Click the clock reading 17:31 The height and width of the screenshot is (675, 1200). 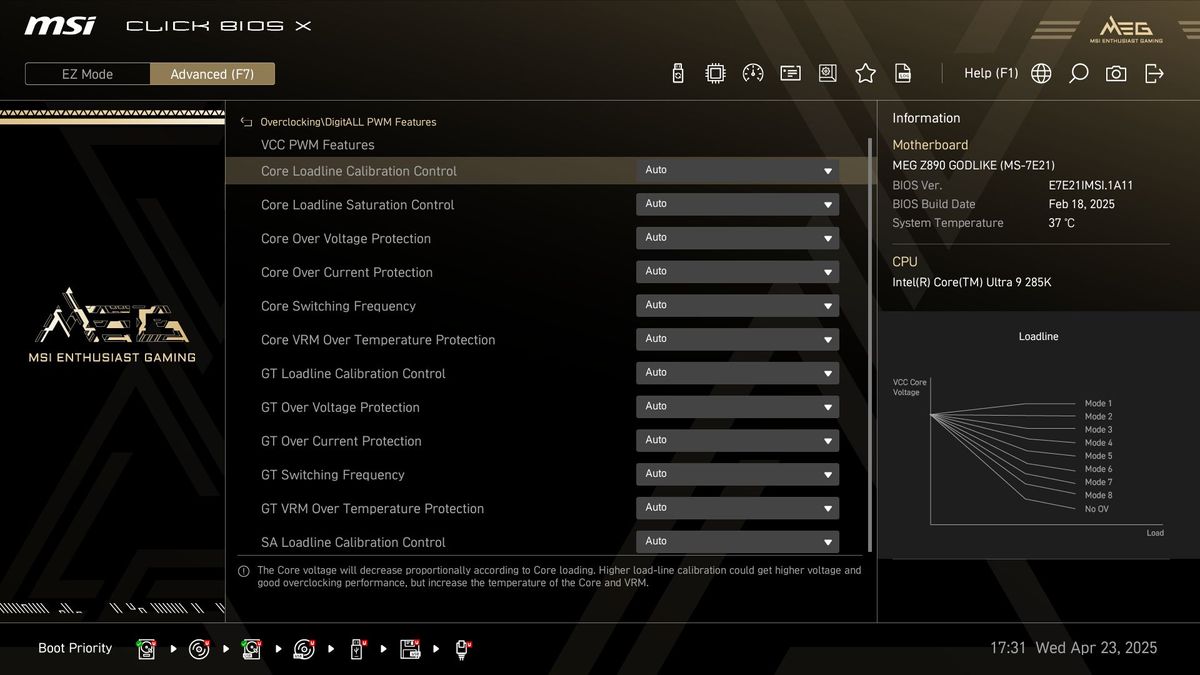(x=1008, y=648)
